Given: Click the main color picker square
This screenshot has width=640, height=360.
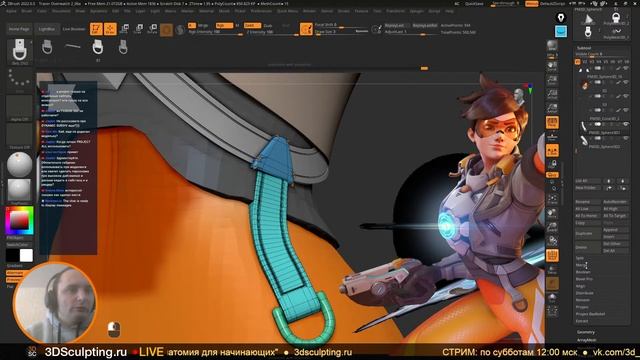Looking at the screenshot, I should (x=19, y=220).
